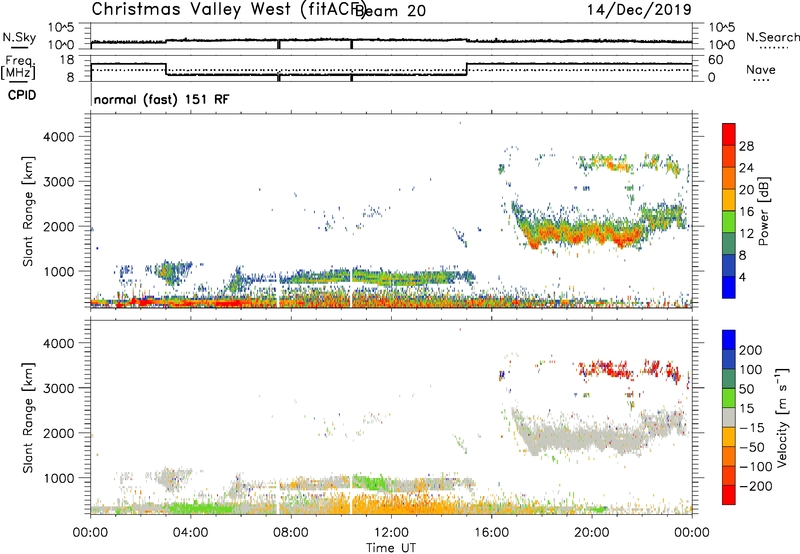800x554 pixels.
Task: Click the '12:00' time tick label
Action: coord(391,533)
